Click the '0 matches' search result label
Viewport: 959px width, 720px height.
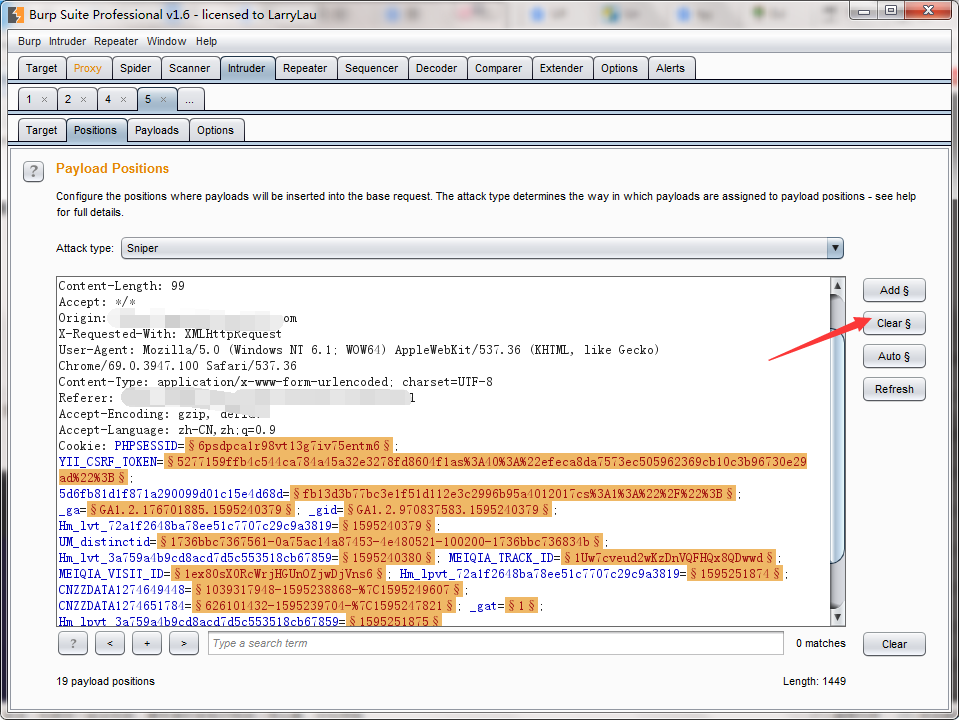tap(821, 644)
